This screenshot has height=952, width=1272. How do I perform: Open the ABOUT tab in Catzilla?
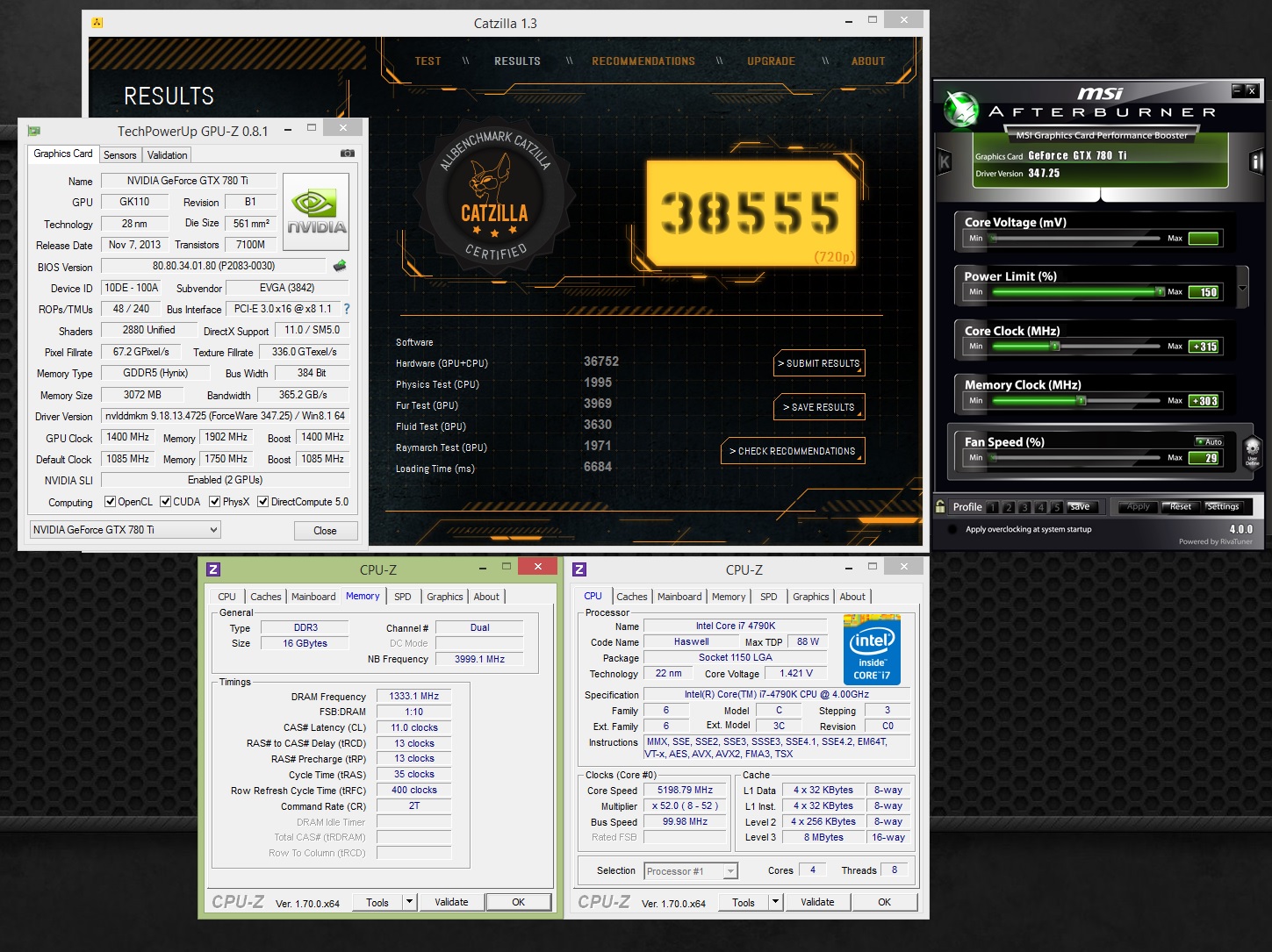coord(868,61)
